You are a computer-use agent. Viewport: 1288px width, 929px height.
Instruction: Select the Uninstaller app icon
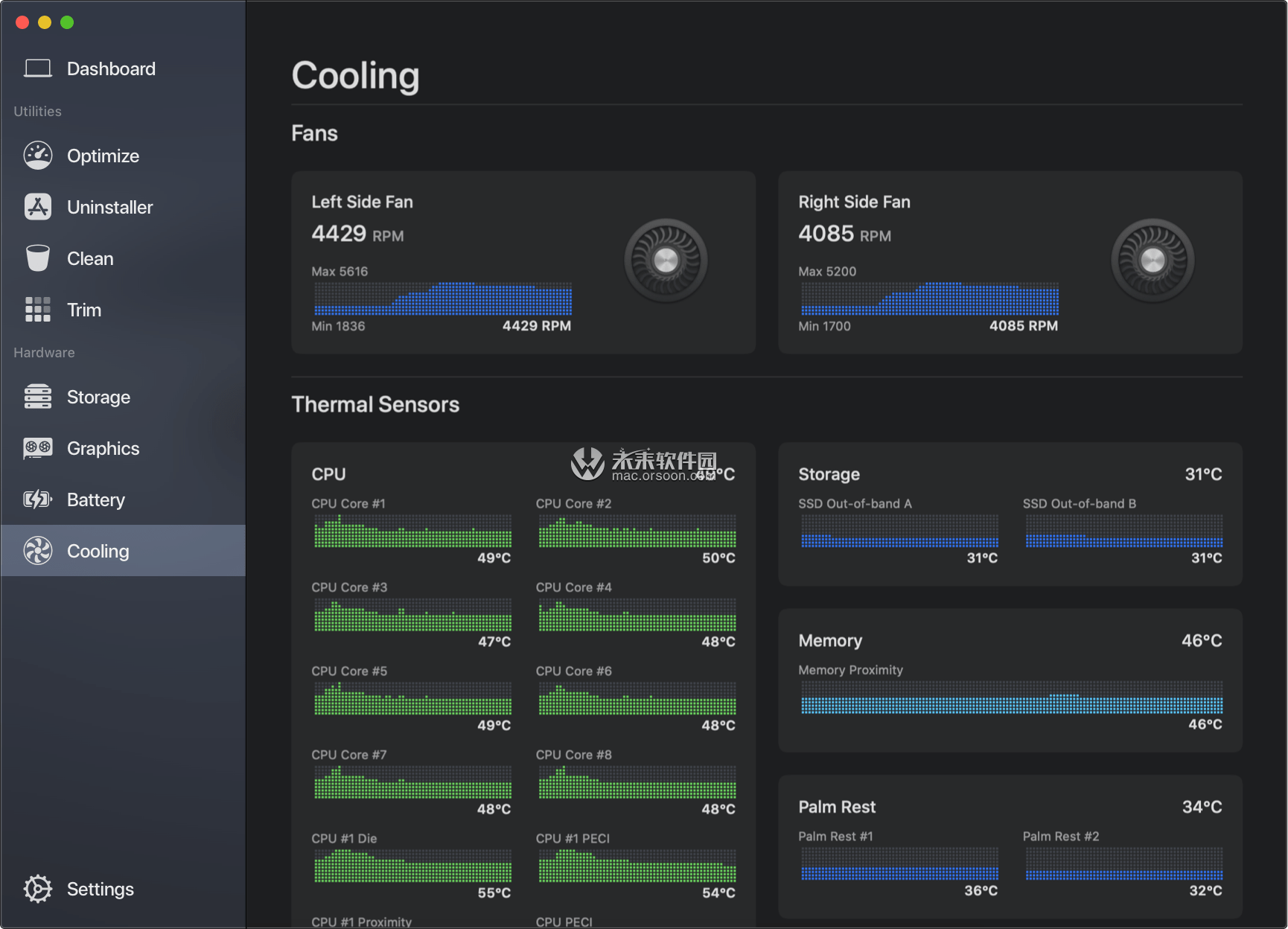tap(37, 207)
